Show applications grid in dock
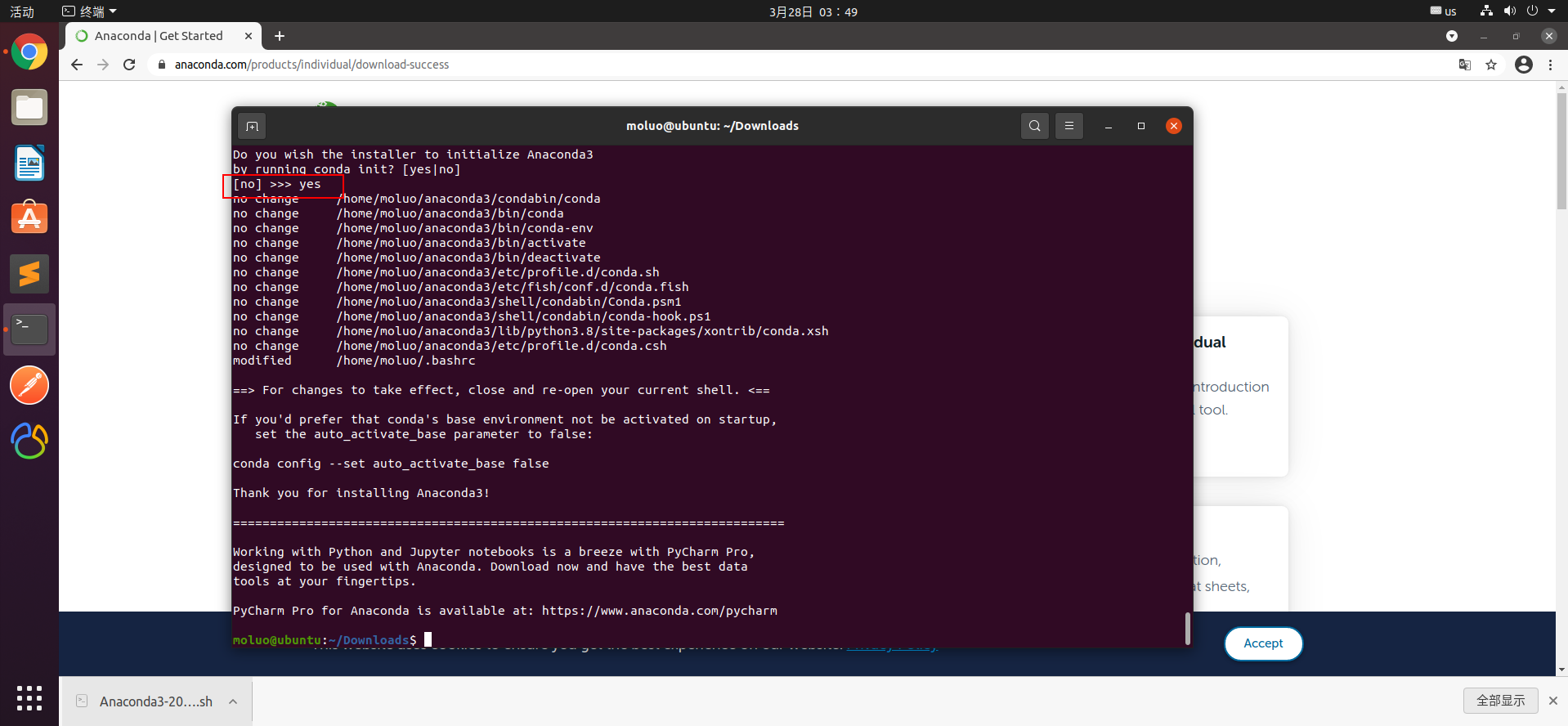The image size is (1568, 726). coord(29,698)
